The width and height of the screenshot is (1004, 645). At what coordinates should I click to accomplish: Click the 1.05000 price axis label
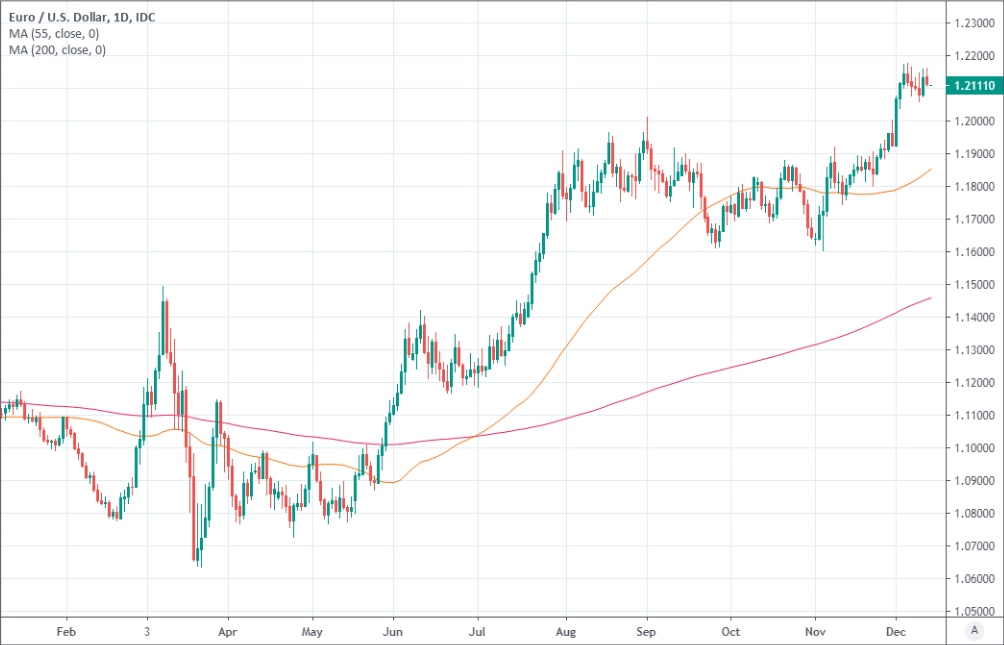tap(975, 611)
